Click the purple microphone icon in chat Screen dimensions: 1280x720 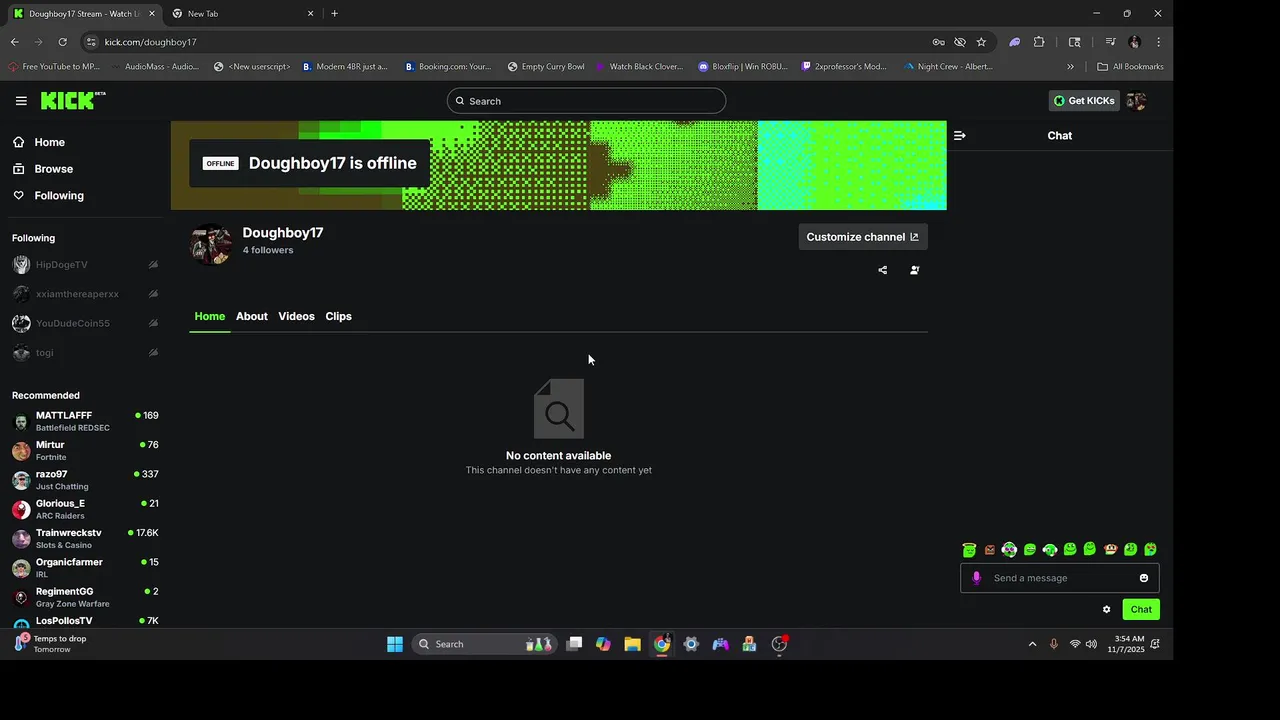tap(977, 578)
